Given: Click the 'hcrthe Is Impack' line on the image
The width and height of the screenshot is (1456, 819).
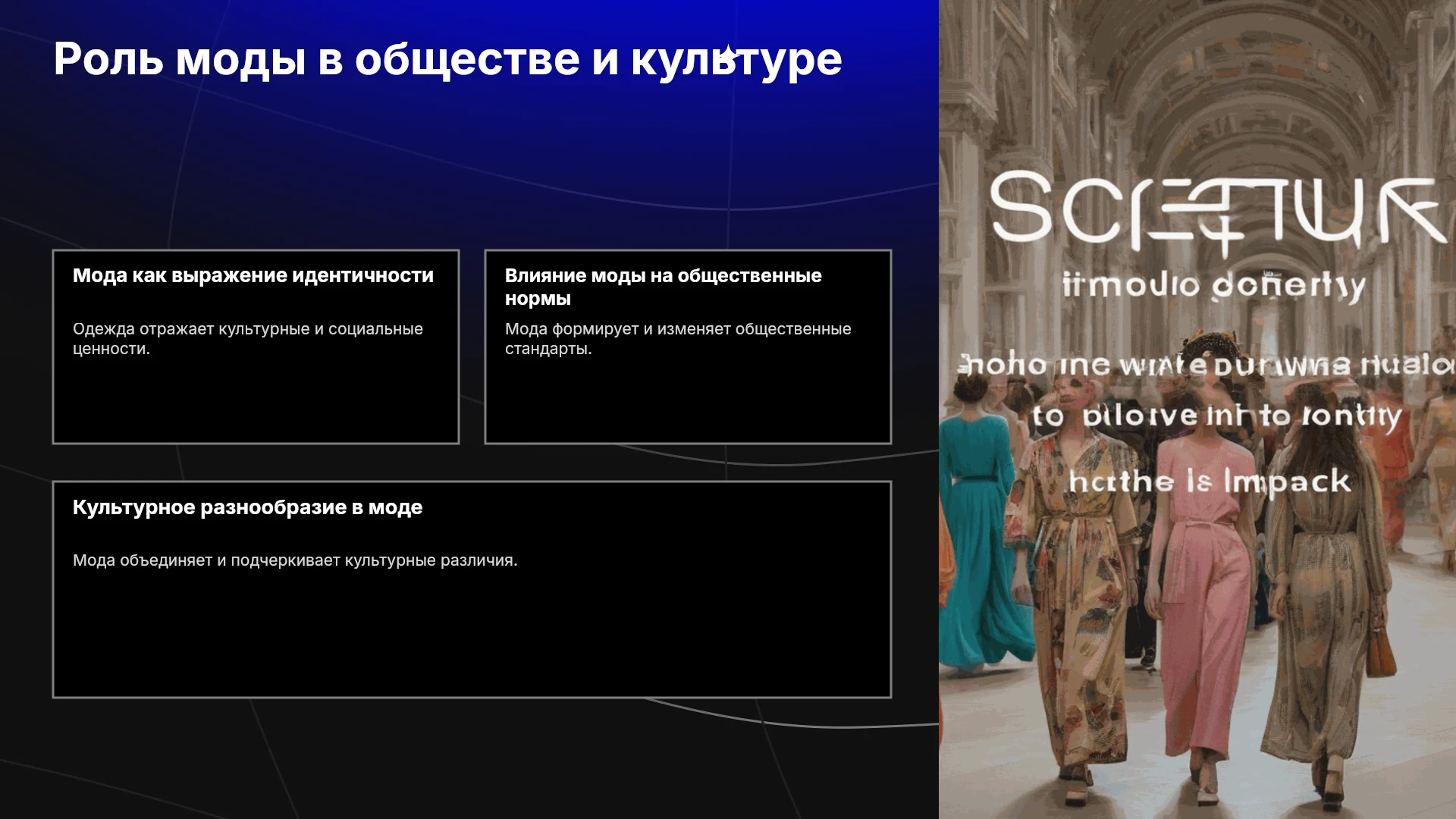Looking at the screenshot, I should [x=1210, y=482].
